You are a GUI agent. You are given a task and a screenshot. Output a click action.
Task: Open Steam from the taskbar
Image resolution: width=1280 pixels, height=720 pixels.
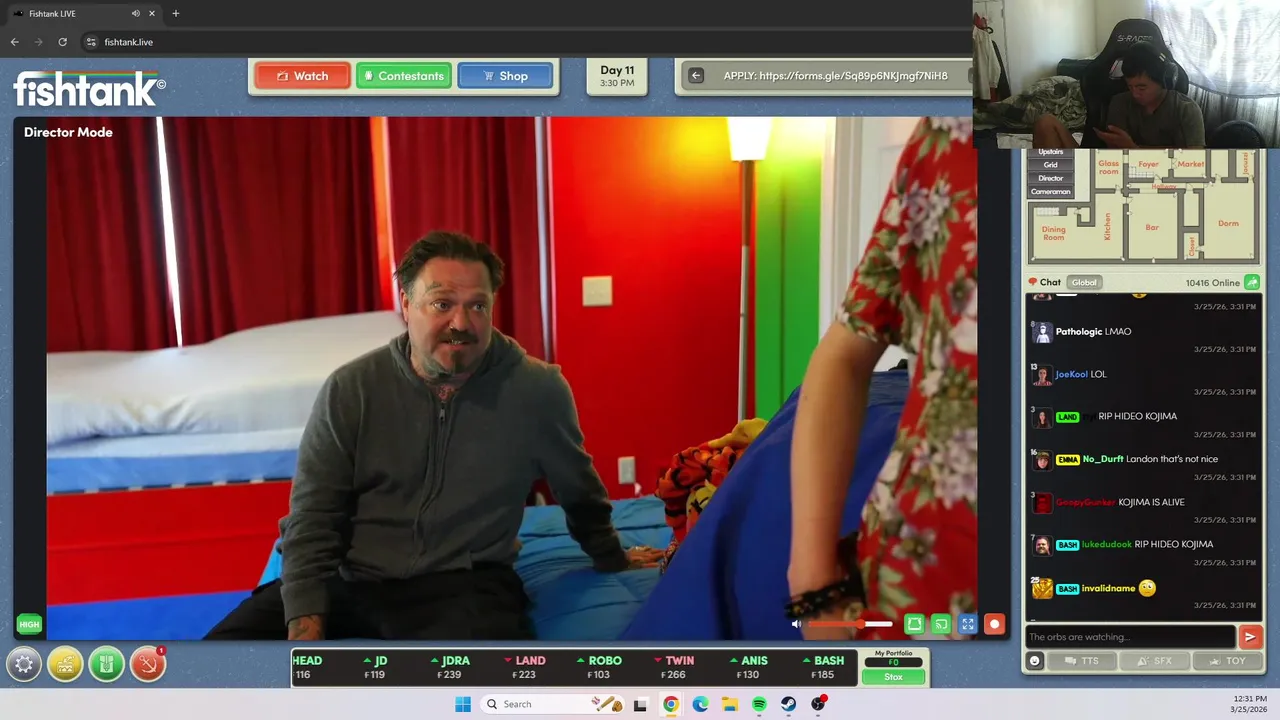789,704
